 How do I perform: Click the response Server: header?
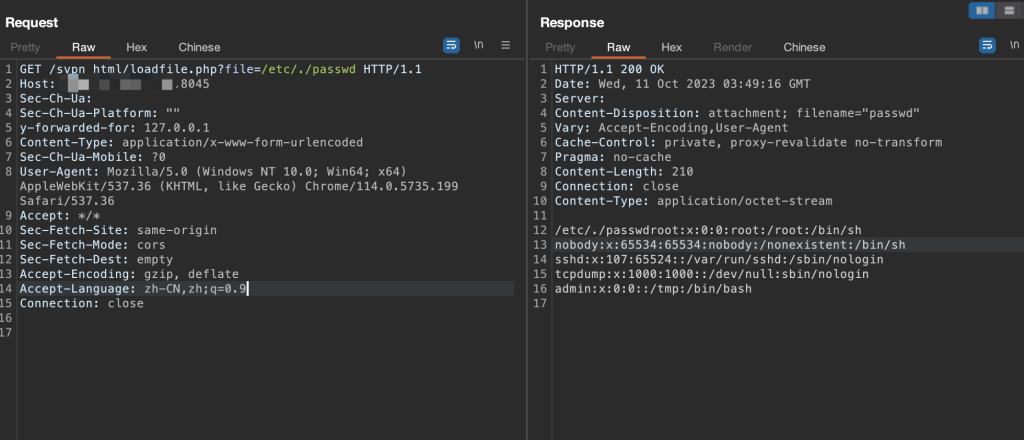tap(580, 98)
